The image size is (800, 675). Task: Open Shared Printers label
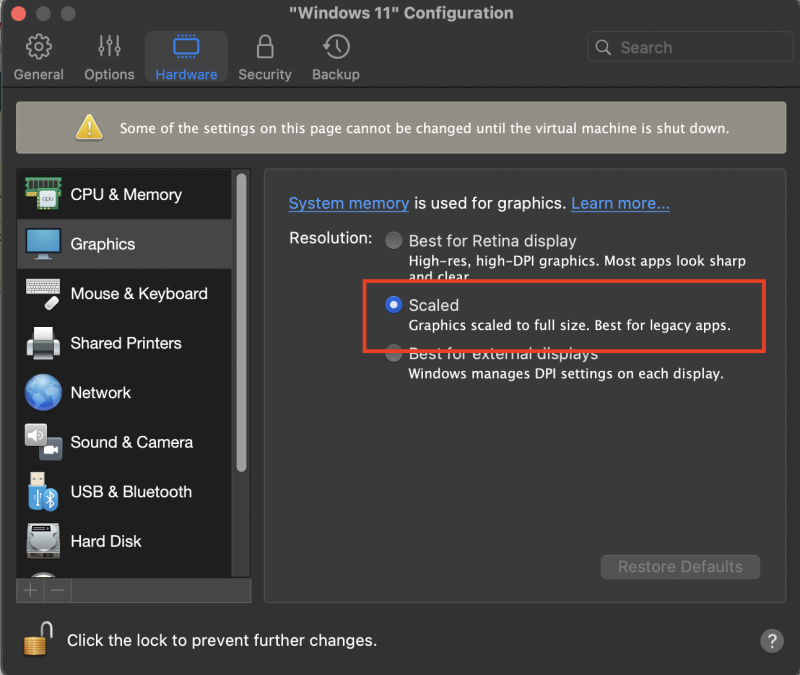tap(126, 343)
